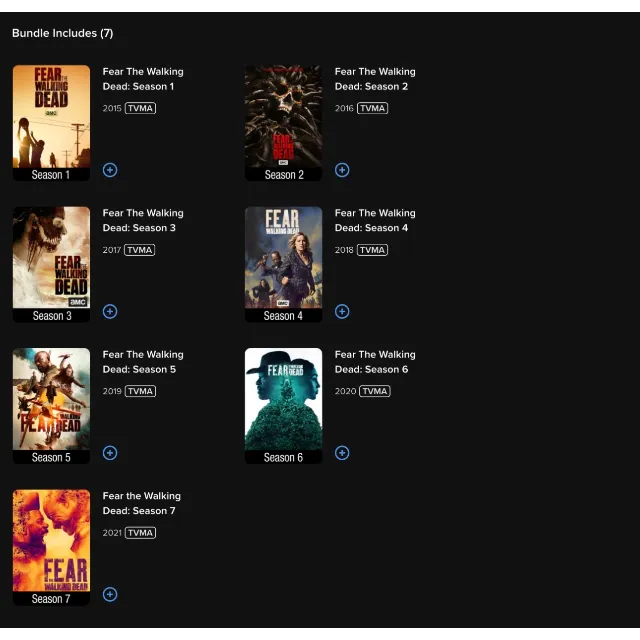
Task: Click the plus icon for Season 5
Action: pos(110,453)
